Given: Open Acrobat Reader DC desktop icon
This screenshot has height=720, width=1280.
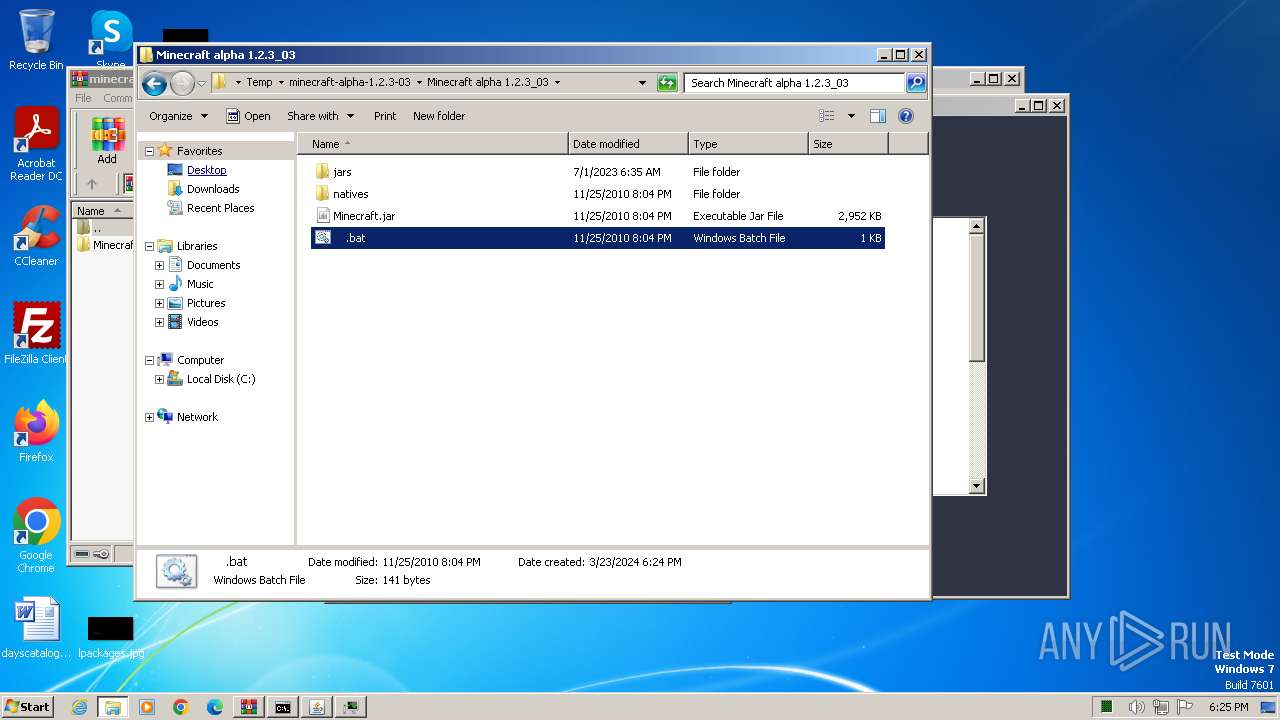Looking at the screenshot, I should (x=36, y=145).
